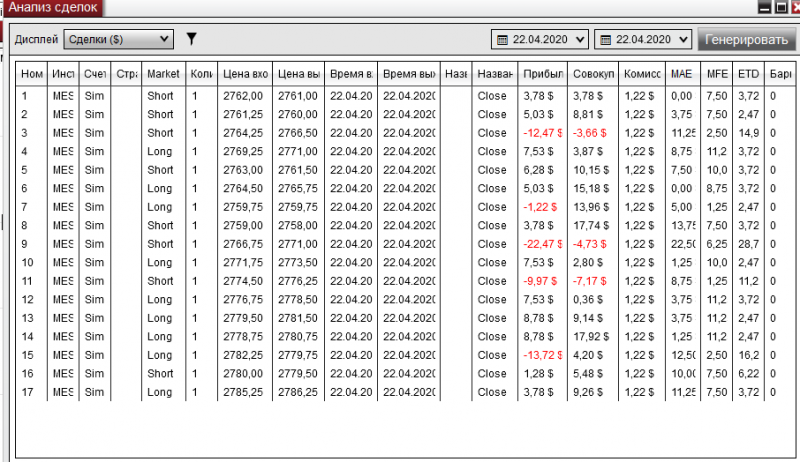This screenshot has height=462, width=800.
Task: Open the start date picker 22.04.2020
Action: tap(540, 40)
